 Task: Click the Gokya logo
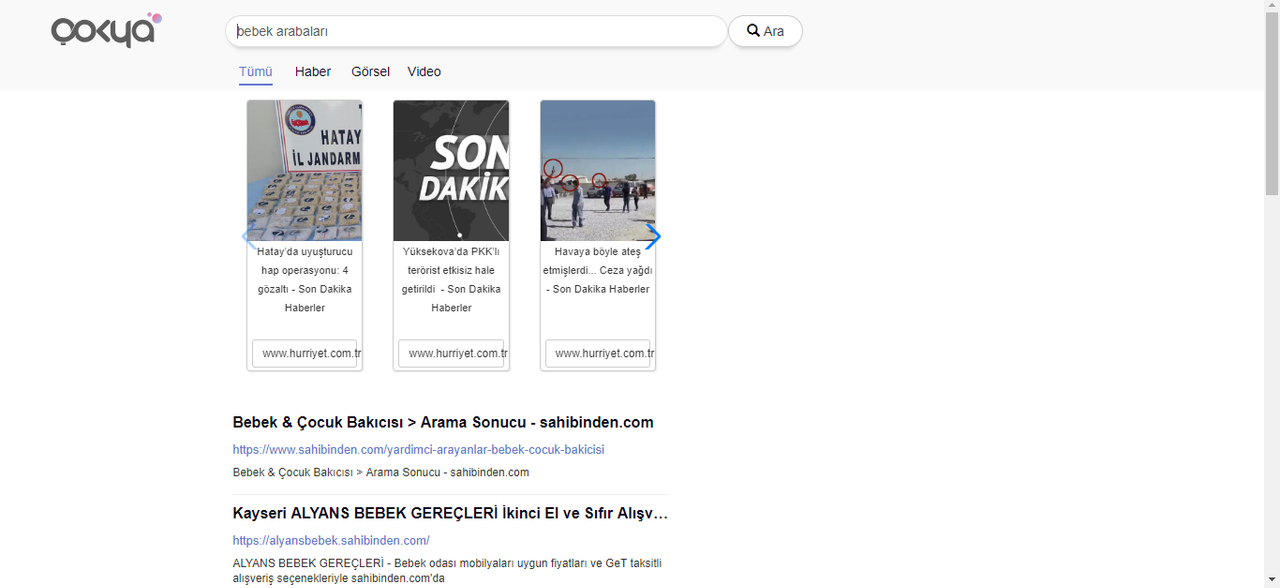(x=106, y=30)
